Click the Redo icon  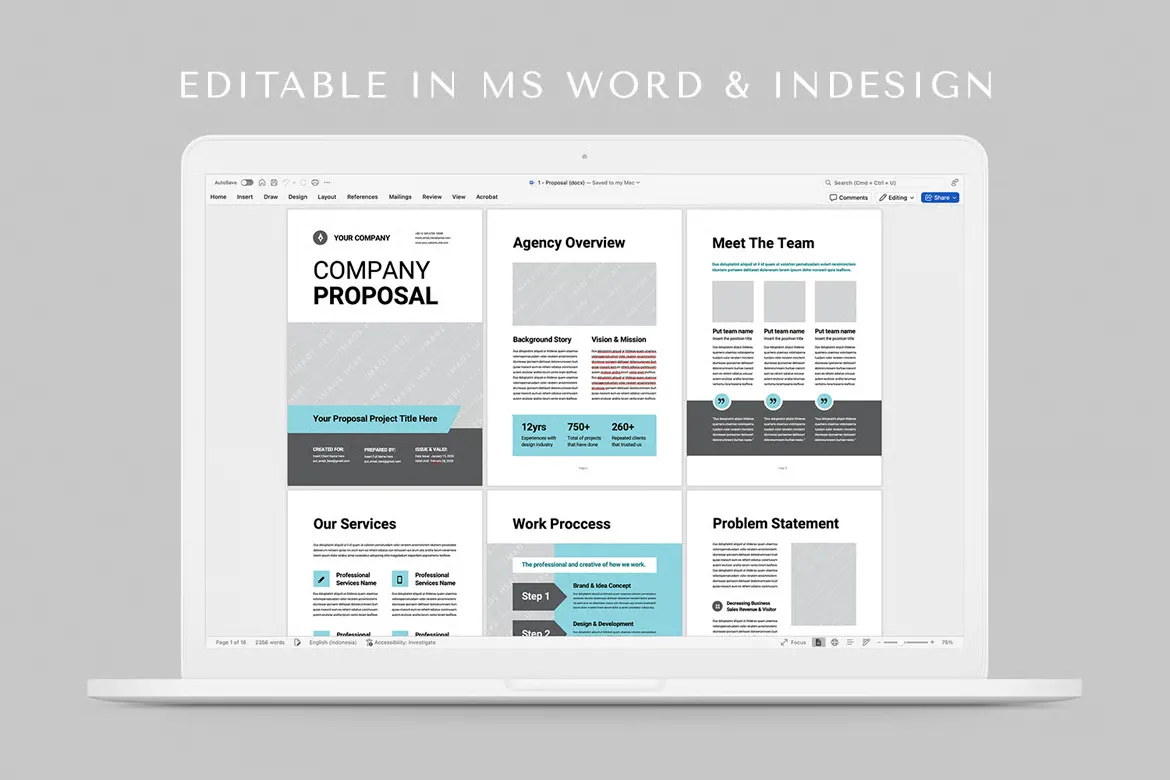304,182
